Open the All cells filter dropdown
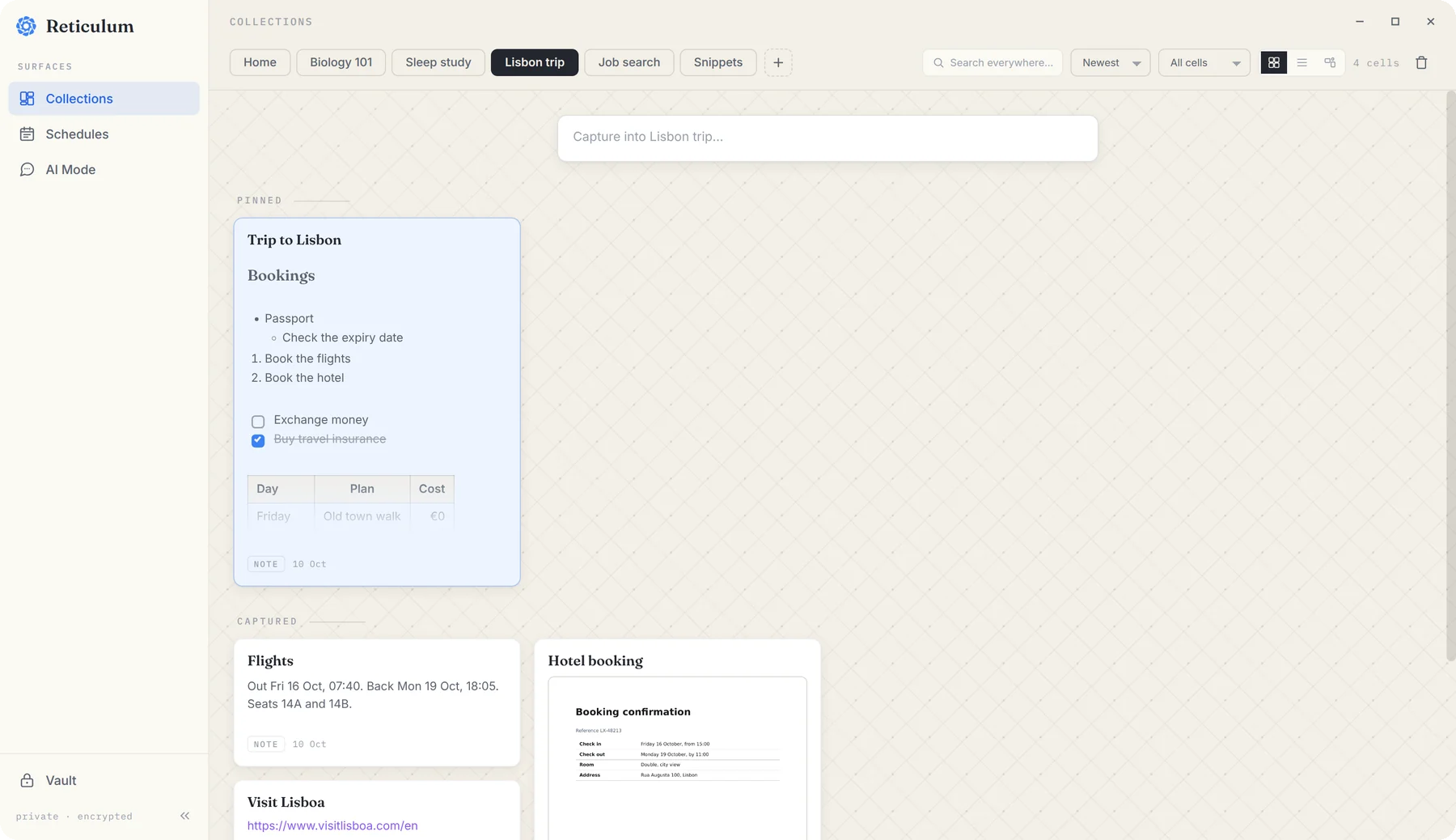 [x=1204, y=62]
